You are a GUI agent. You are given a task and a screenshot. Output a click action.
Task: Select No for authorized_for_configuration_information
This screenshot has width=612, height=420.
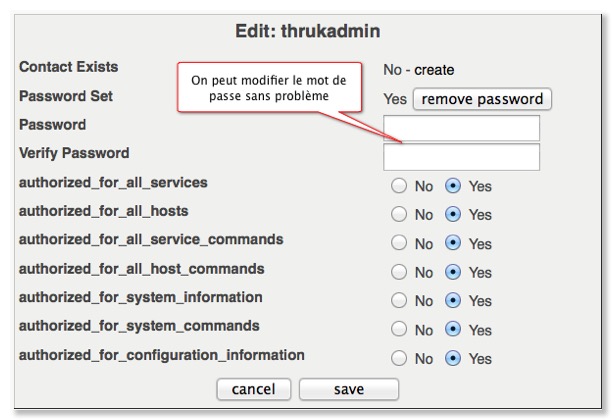pyautogui.click(x=398, y=359)
